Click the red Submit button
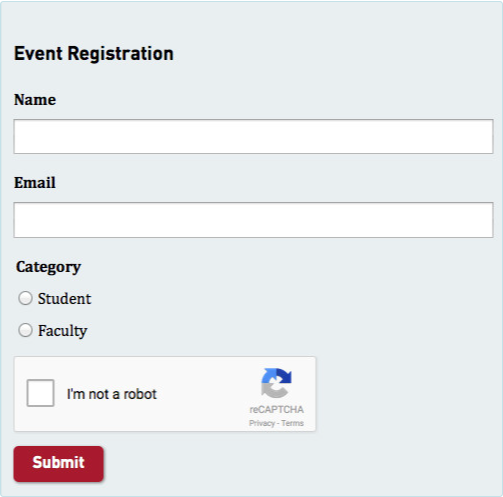Screen dimensions: 503x497 tap(59, 464)
